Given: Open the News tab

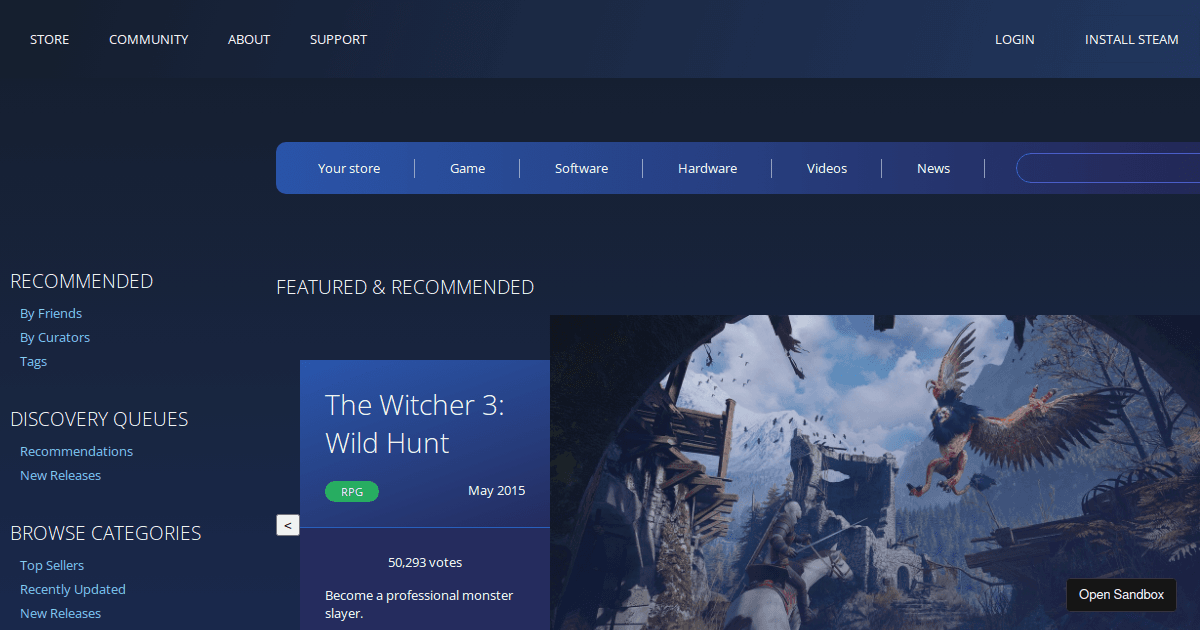Looking at the screenshot, I should [932, 168].
